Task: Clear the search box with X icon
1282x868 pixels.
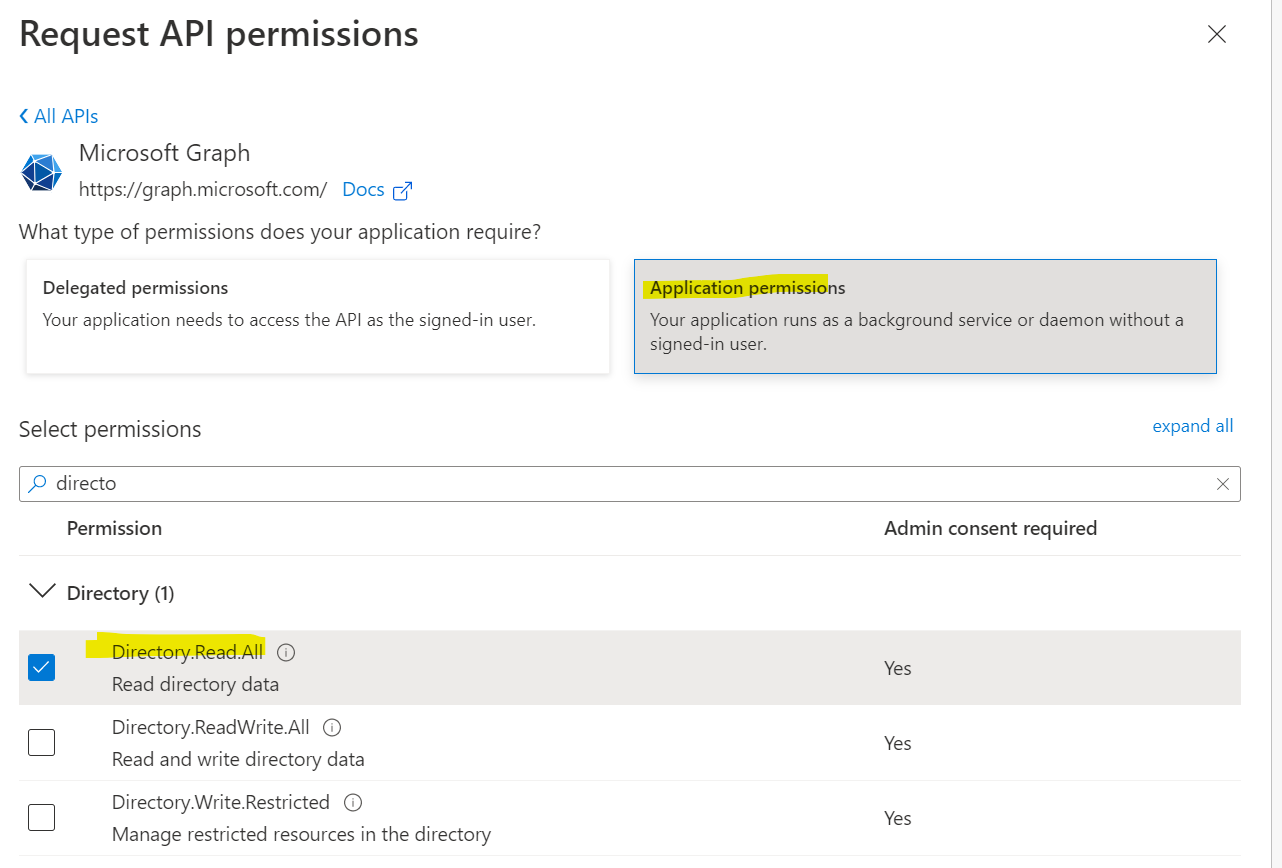Action: [x=1222, y=484]
